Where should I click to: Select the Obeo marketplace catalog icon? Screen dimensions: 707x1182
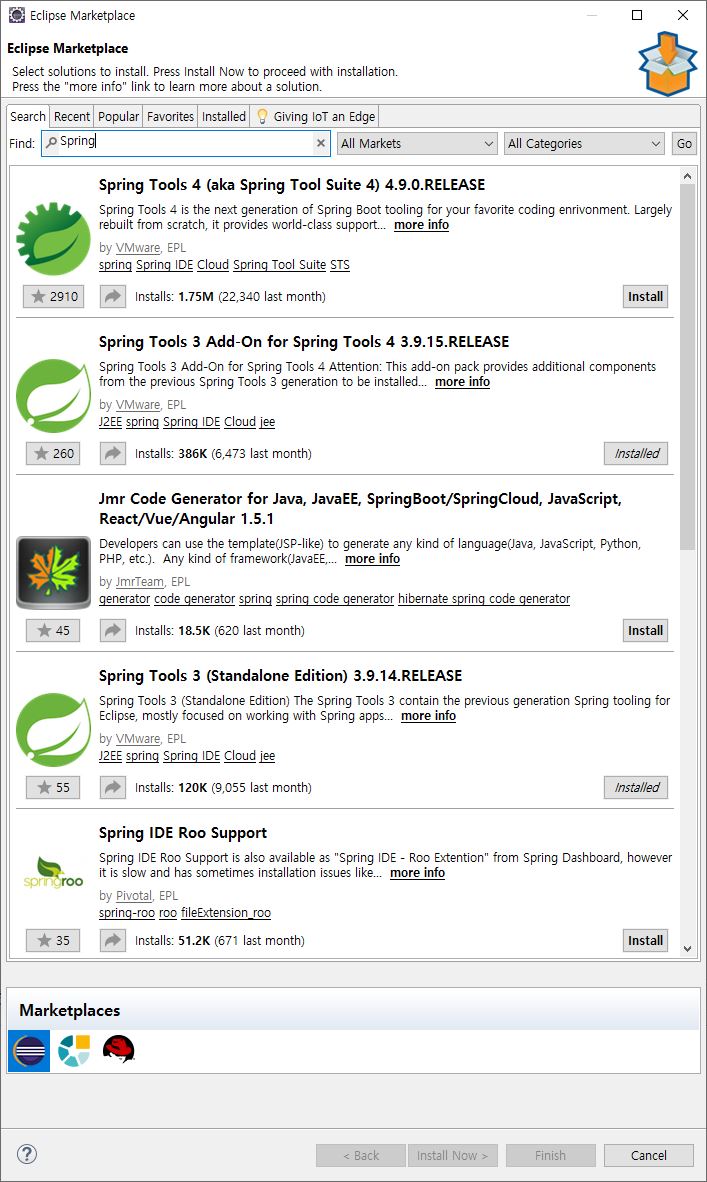[x=74, y=1050]
